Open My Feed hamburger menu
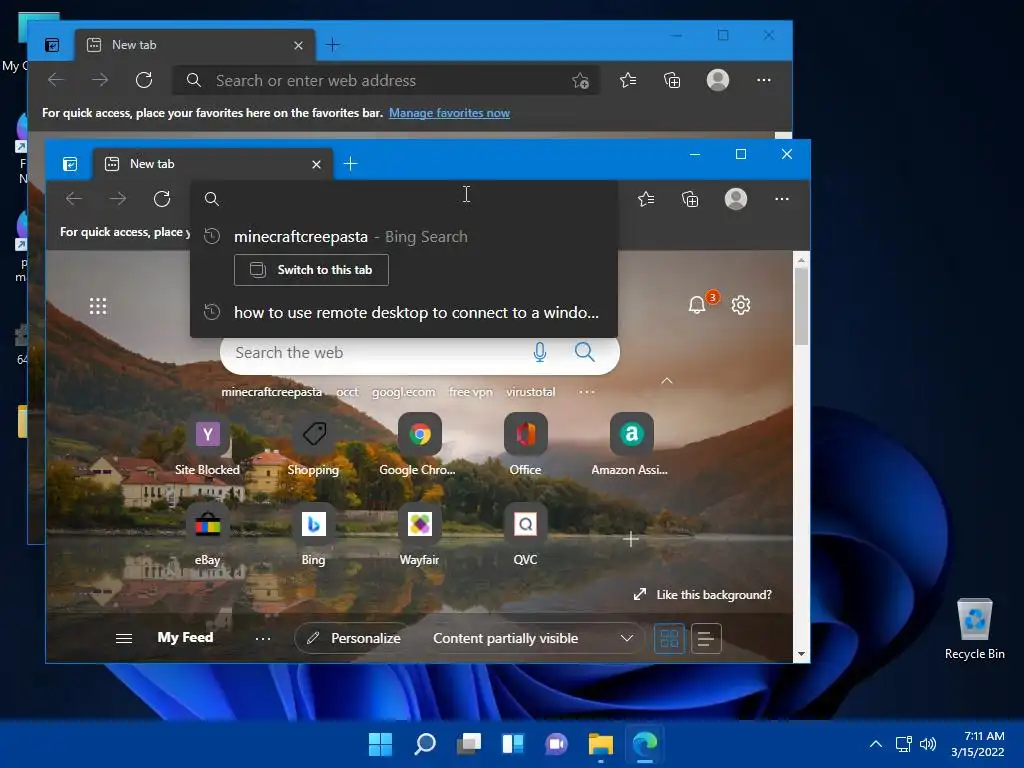This screenshot has width=1024, height=768. 124,638
